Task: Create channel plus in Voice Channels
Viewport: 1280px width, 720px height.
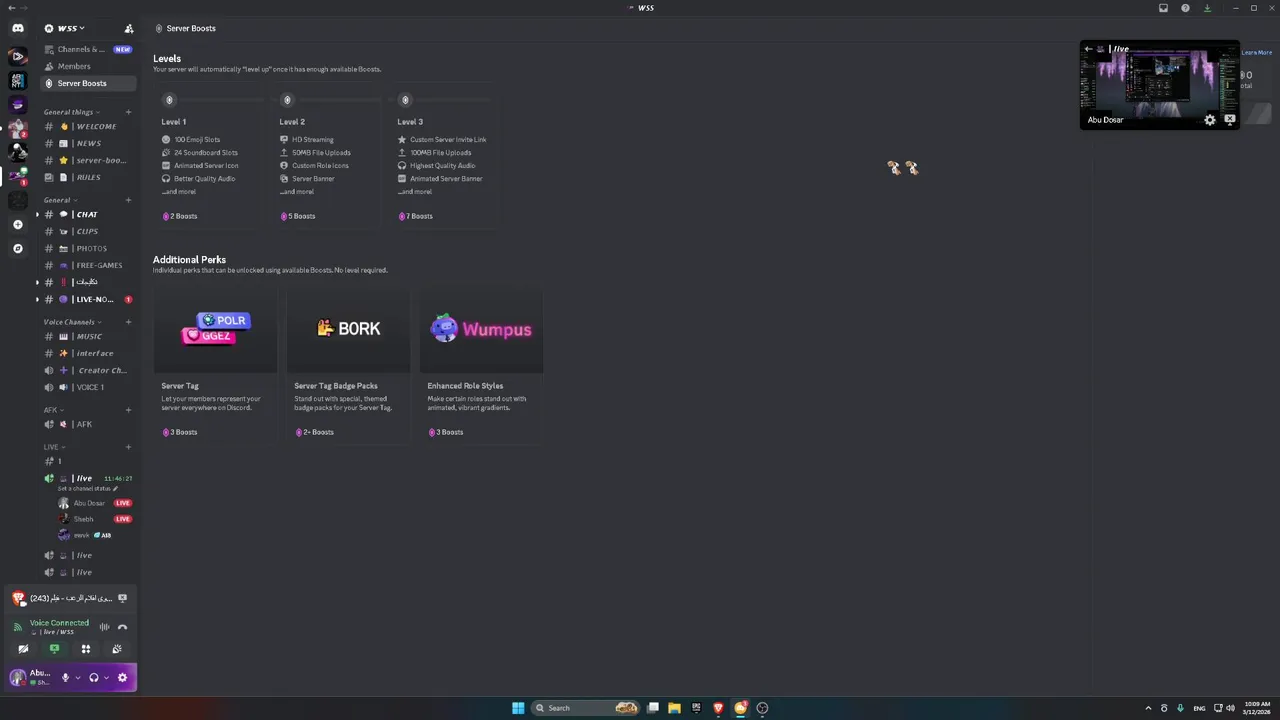Action: (128, 322)
